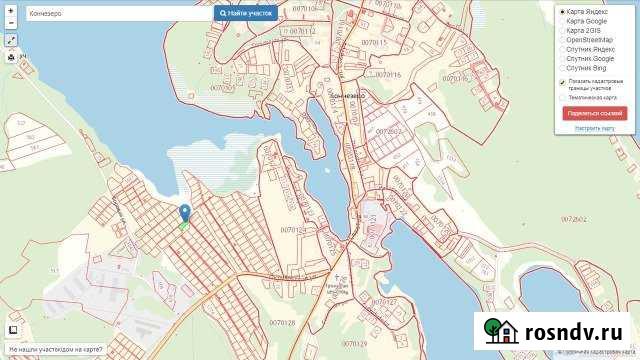640x360 pixels.
Task: Enable the Тематическая карта checkbox
Action: 562,98
